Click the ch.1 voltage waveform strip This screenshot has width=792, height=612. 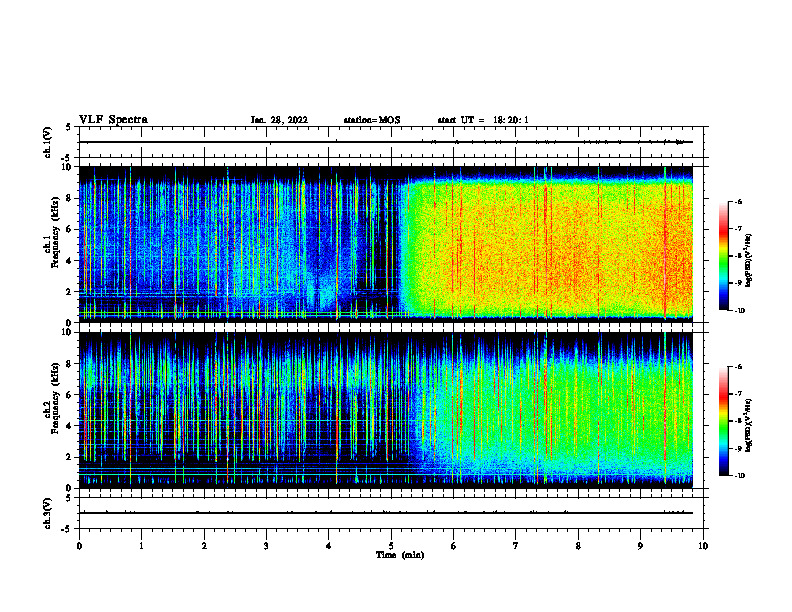point(391,142)
